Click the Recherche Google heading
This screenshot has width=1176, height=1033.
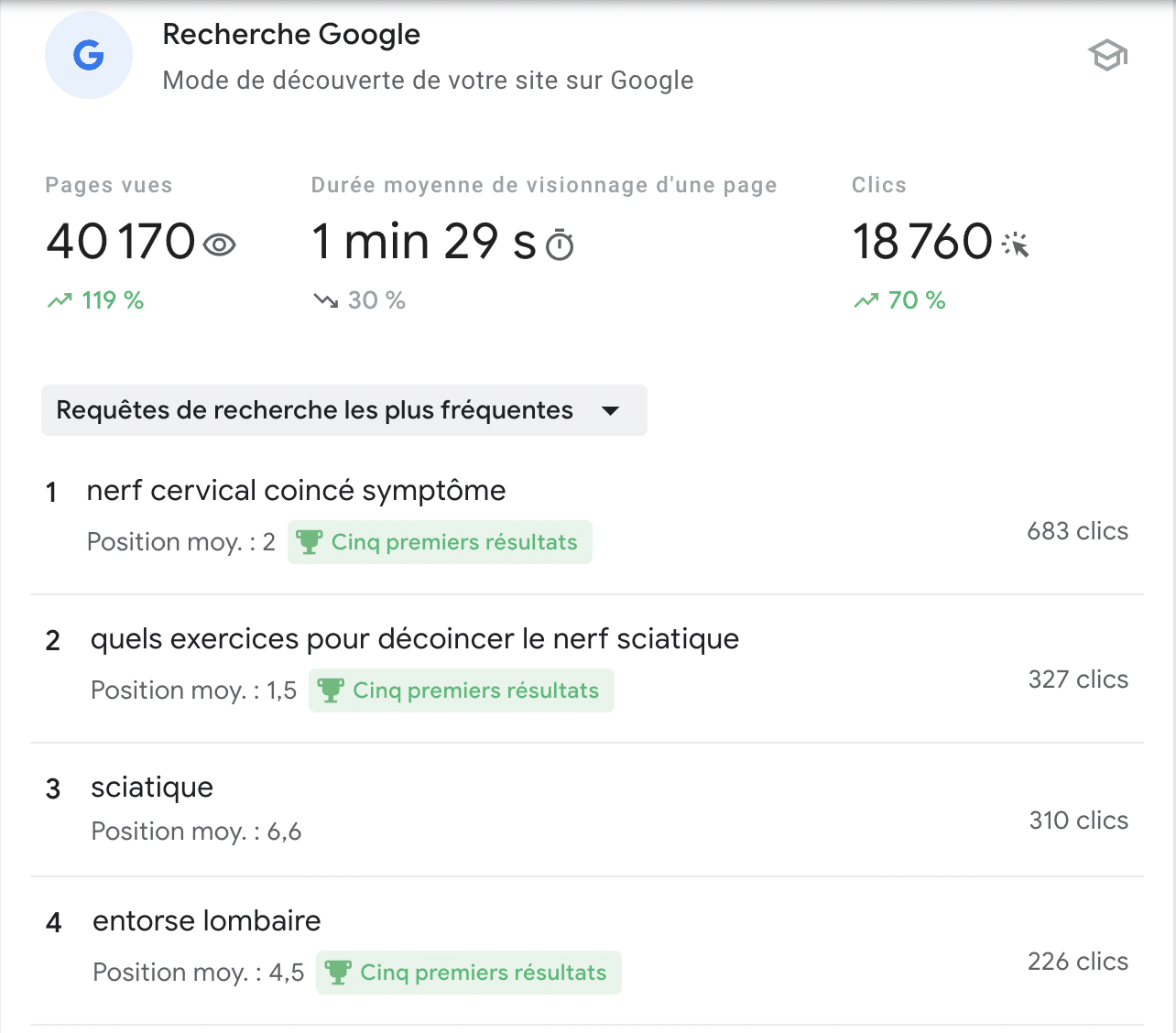tap(291, 35)
